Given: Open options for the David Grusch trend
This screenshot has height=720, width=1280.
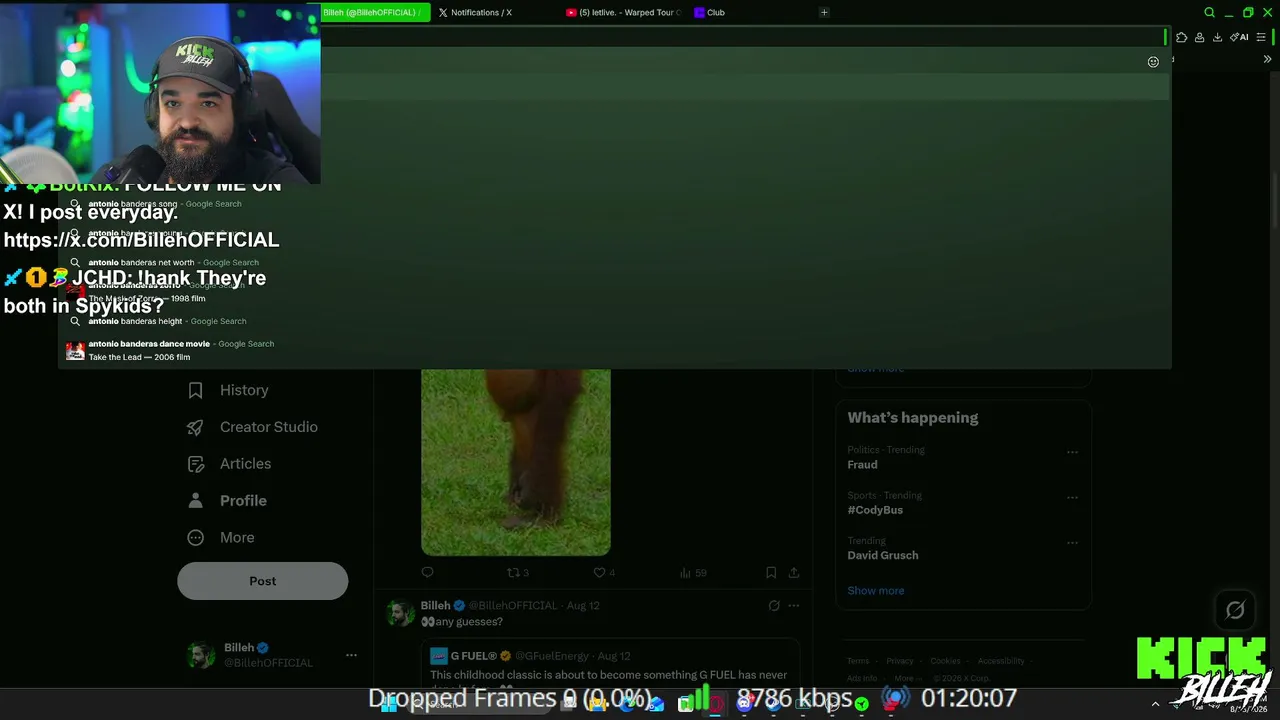Looking at the screenshot, I should [x=1072, y=543].
